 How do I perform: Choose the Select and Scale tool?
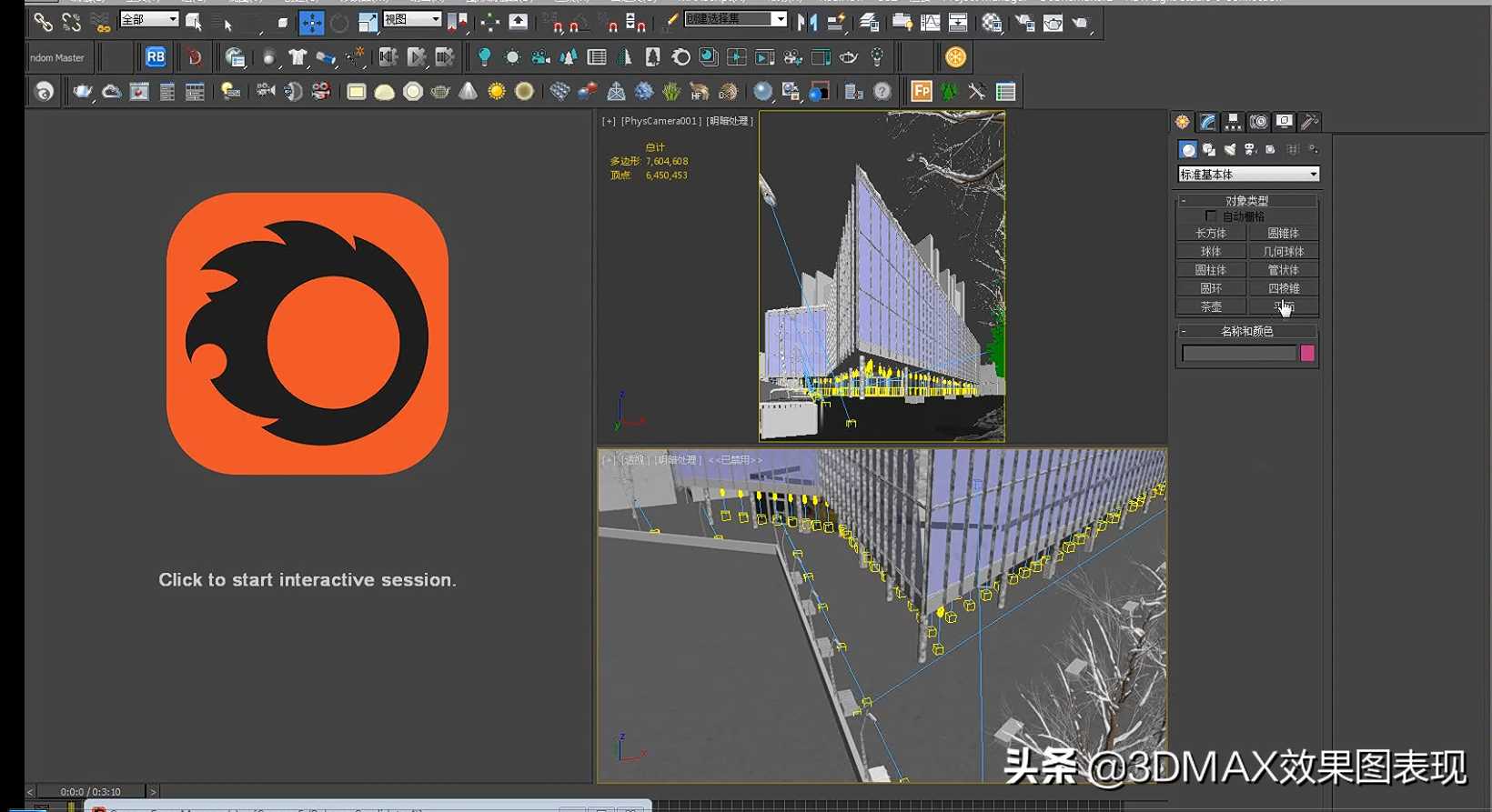[368, 22]
